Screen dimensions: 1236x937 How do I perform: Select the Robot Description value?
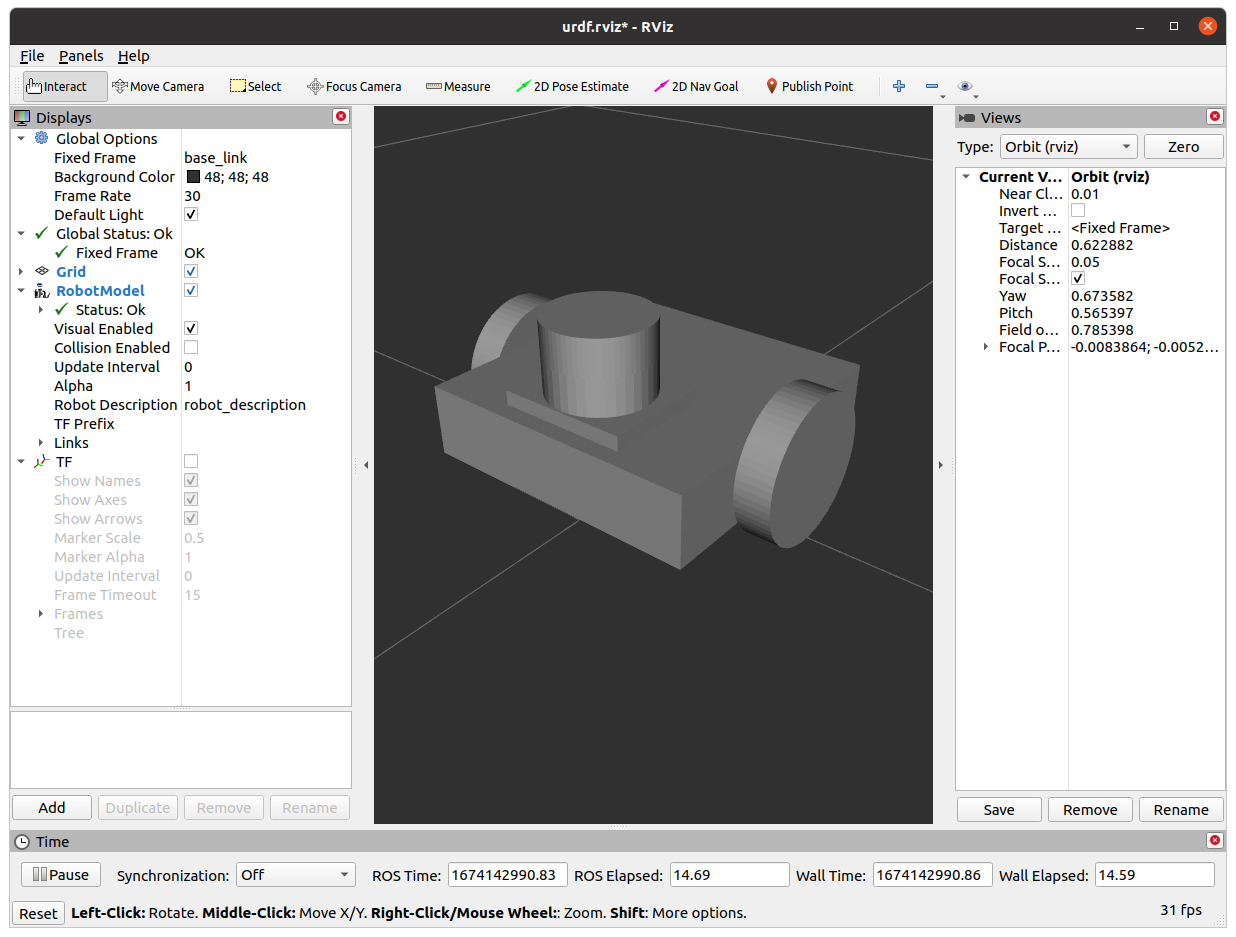[245, 404]
